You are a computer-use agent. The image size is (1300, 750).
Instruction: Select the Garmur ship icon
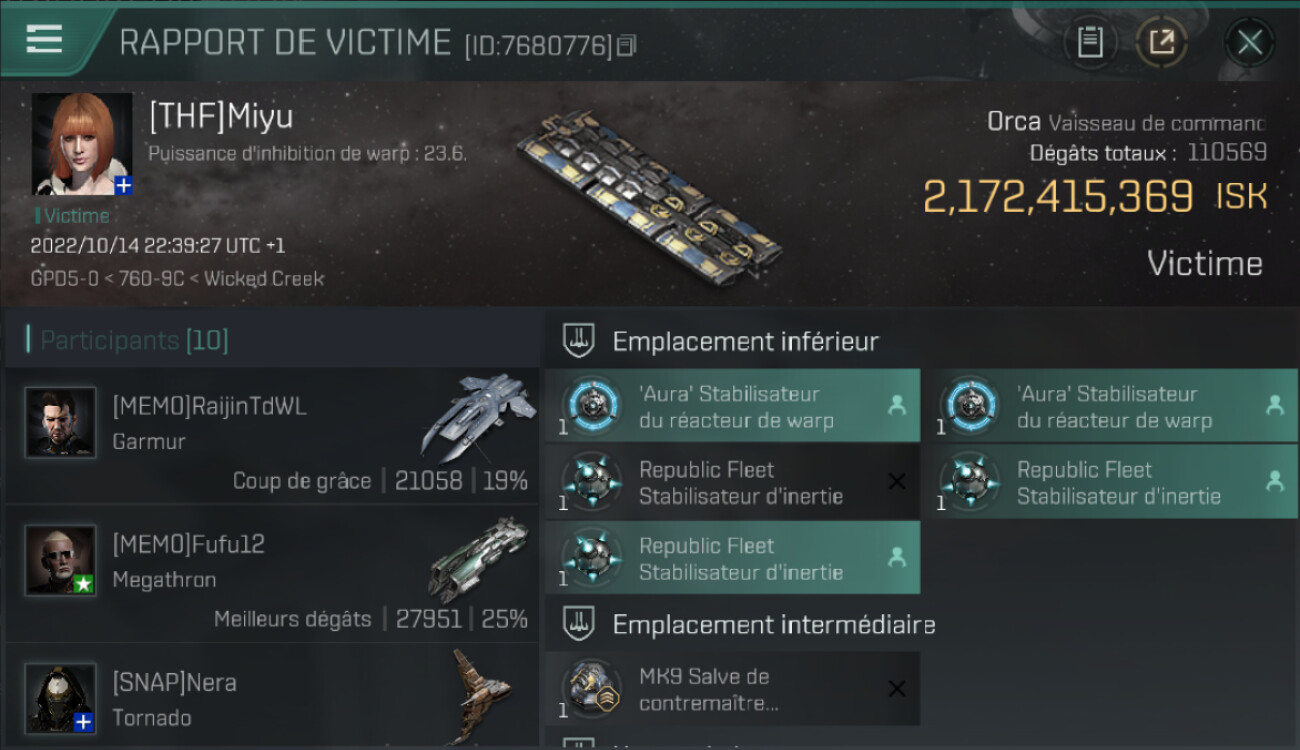(478, 416)
